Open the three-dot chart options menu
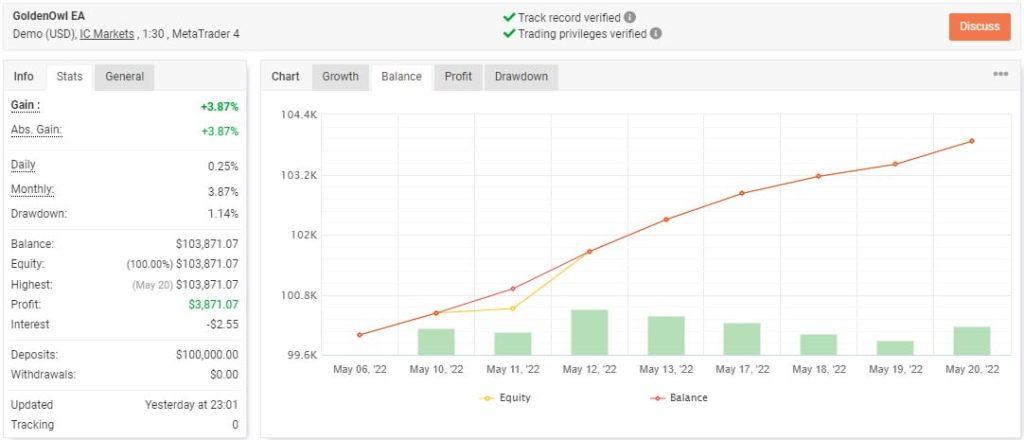 pos(1000,75)
